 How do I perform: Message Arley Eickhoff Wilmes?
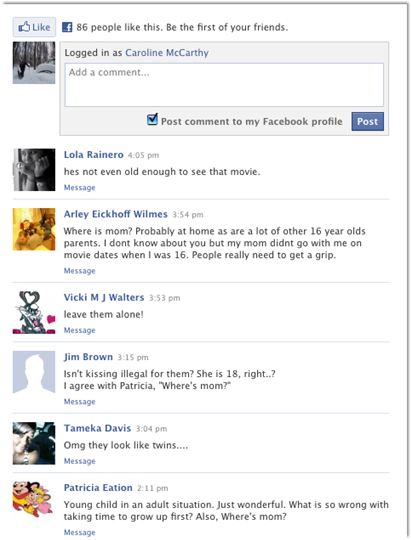click(80, 271)
